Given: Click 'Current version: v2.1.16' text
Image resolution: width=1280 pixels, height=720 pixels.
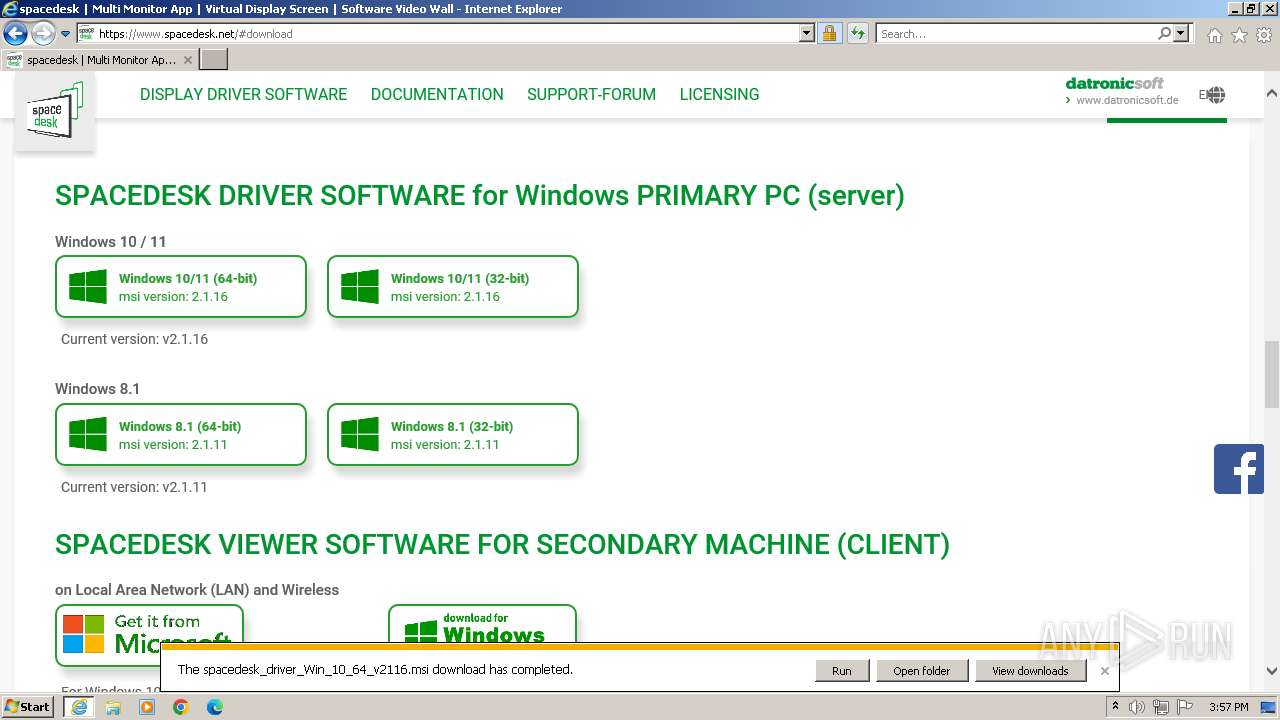Looking at the screenshot, I should point(134,339).
